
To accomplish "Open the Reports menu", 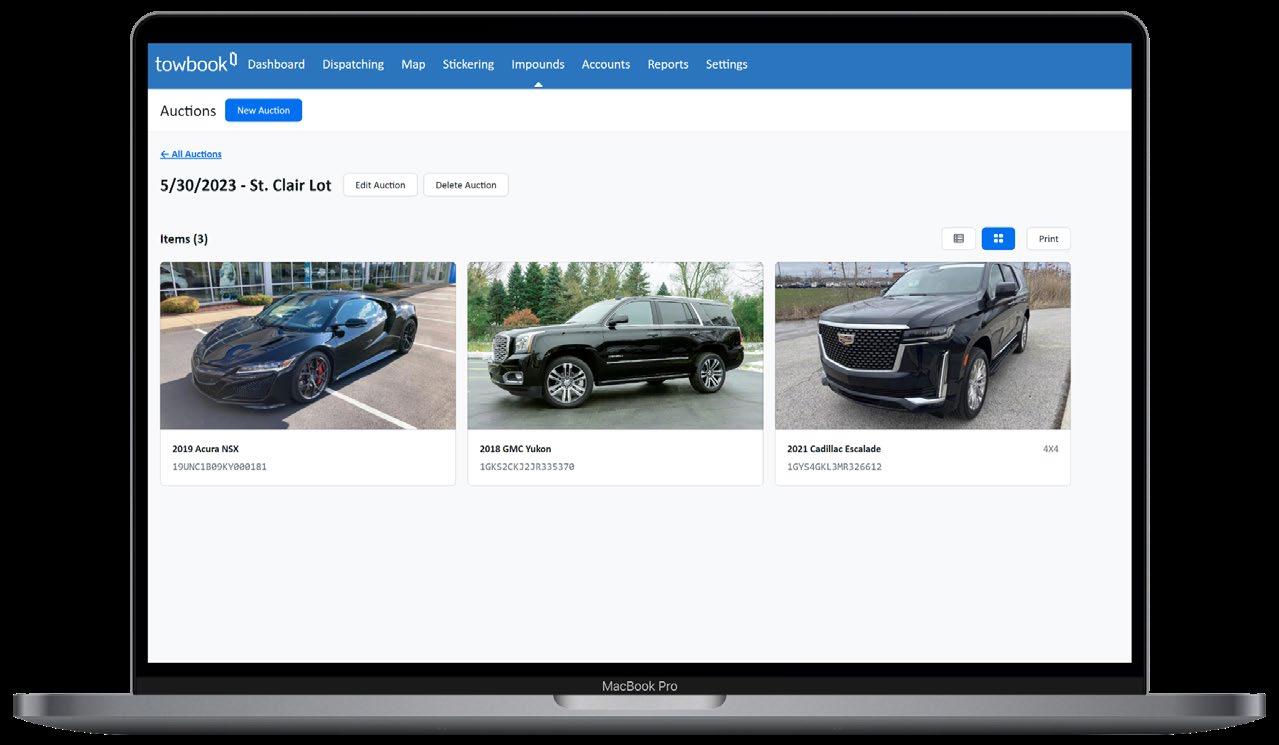I will click(668, 64).
